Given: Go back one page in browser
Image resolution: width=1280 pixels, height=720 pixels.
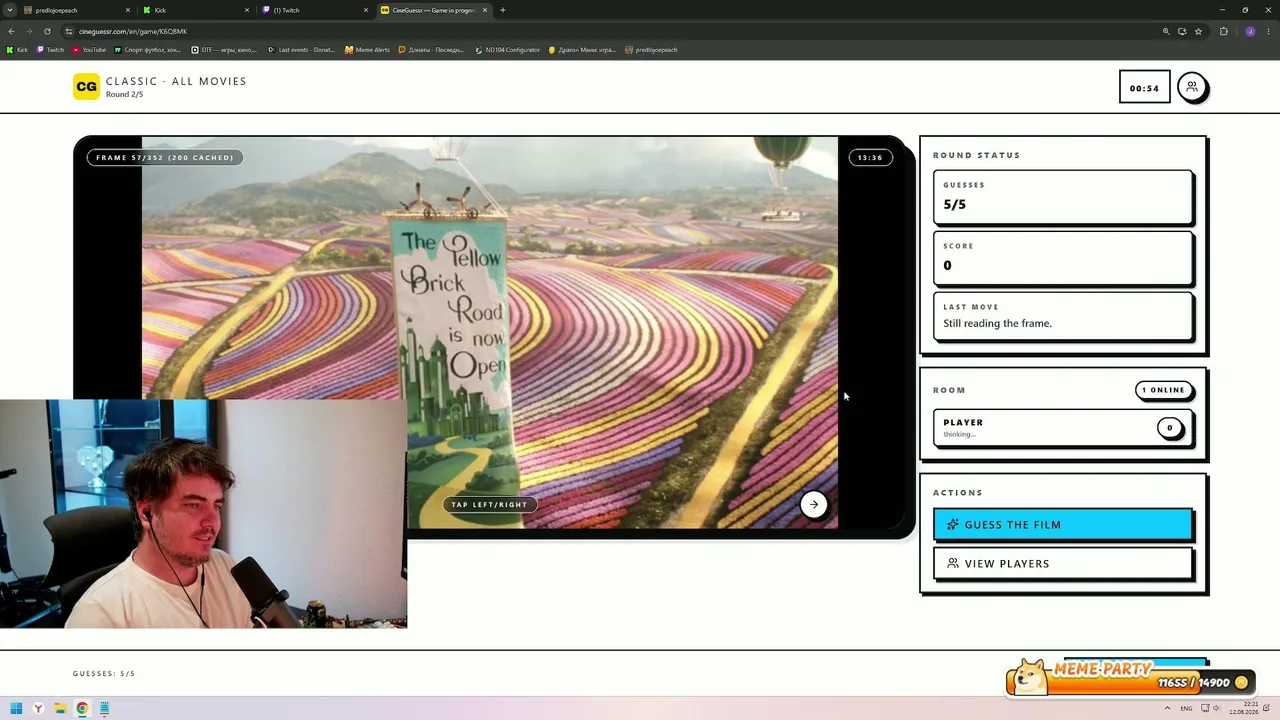Looking at the screenshot, I should pos(11,31).
